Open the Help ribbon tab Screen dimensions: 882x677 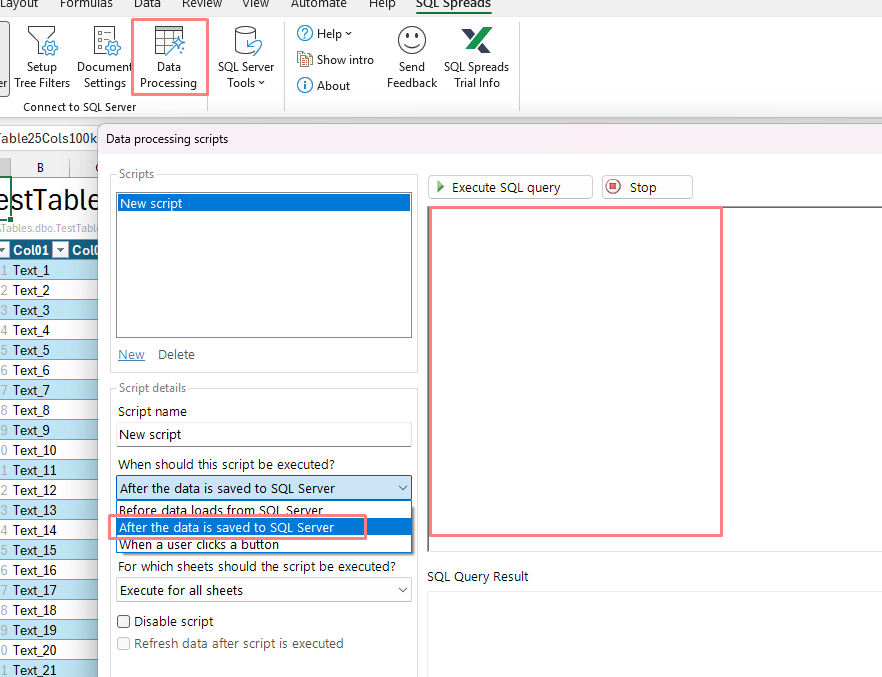[382, 4]
